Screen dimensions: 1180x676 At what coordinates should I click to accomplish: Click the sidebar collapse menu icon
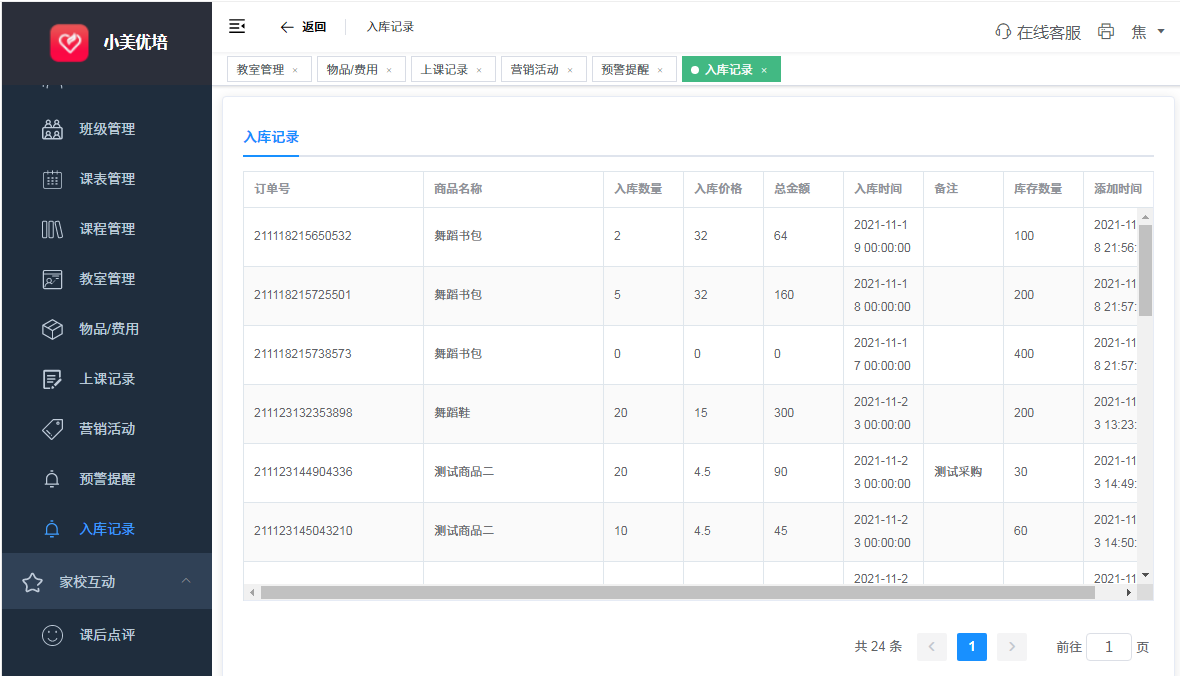coord(237,26)
